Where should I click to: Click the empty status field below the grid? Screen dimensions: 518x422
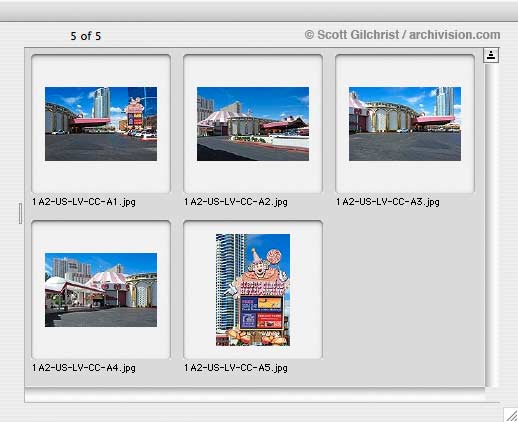pyautogui.click(x=255, y=396)
